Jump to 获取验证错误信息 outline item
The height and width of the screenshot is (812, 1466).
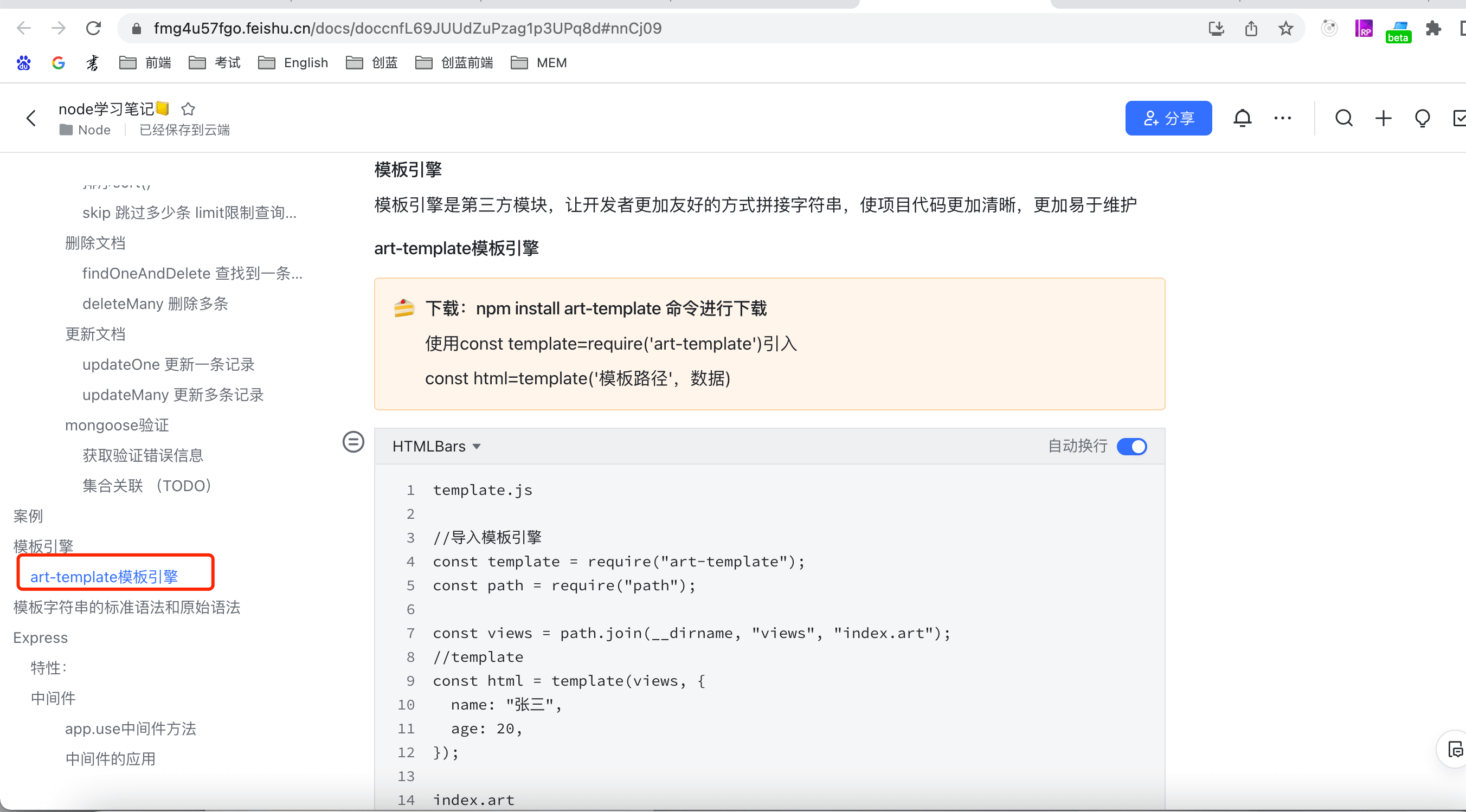143,455
